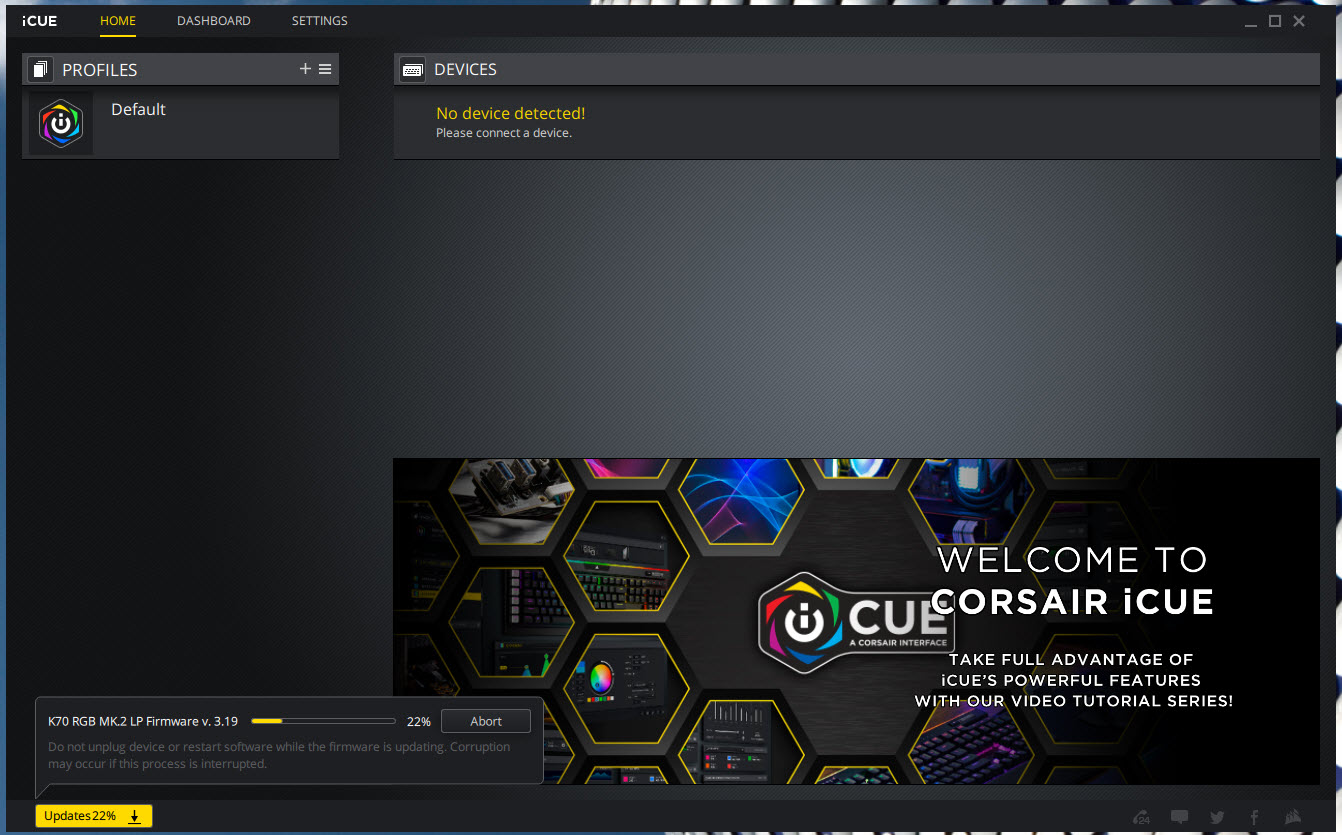The image size is (1342, 835).
Task: Open the Corsair Twitter icon
Action: pyautogui.click(x=1217, y=817)
